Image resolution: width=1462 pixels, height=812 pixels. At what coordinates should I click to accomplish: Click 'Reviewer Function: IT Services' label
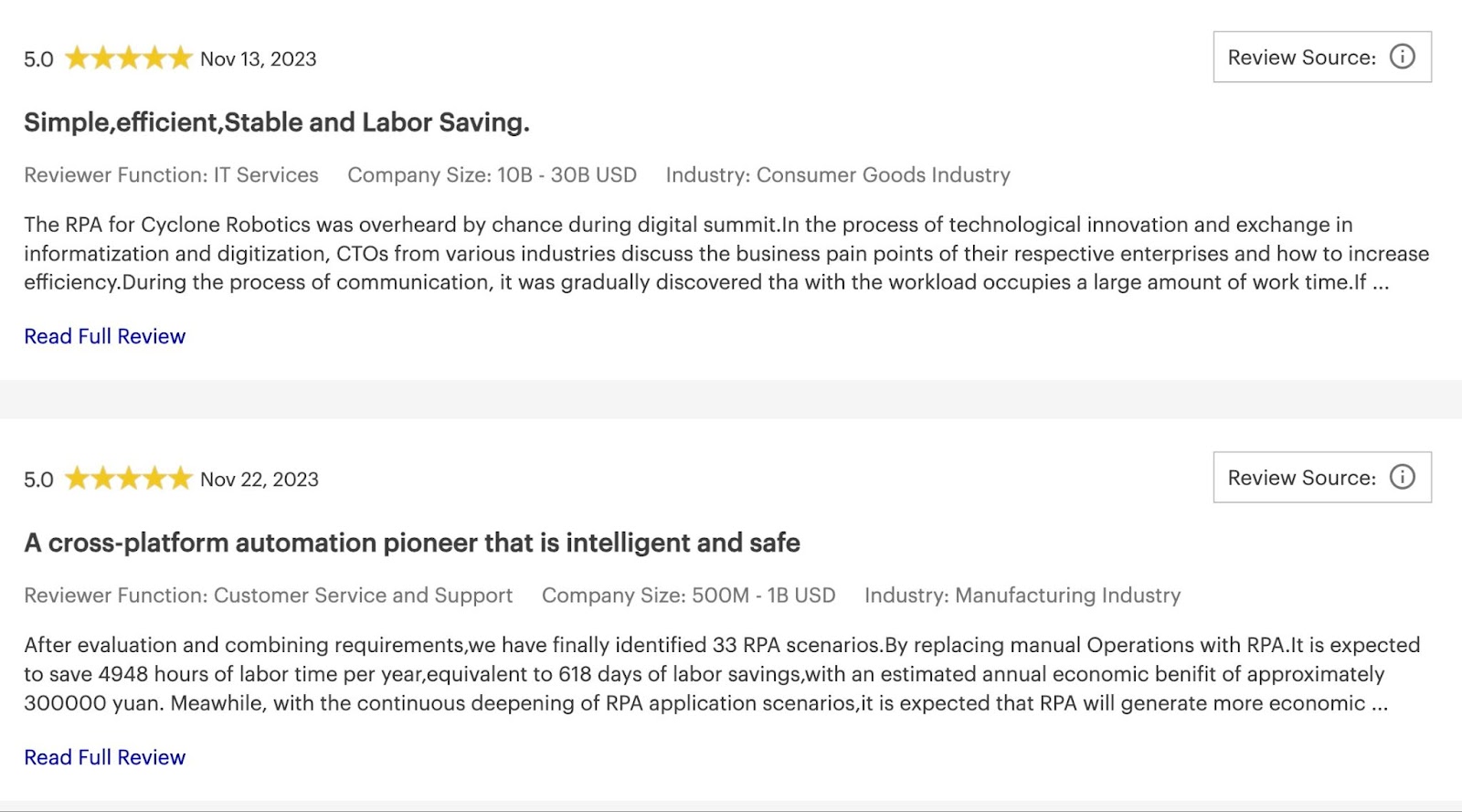(x=171, y=174)
